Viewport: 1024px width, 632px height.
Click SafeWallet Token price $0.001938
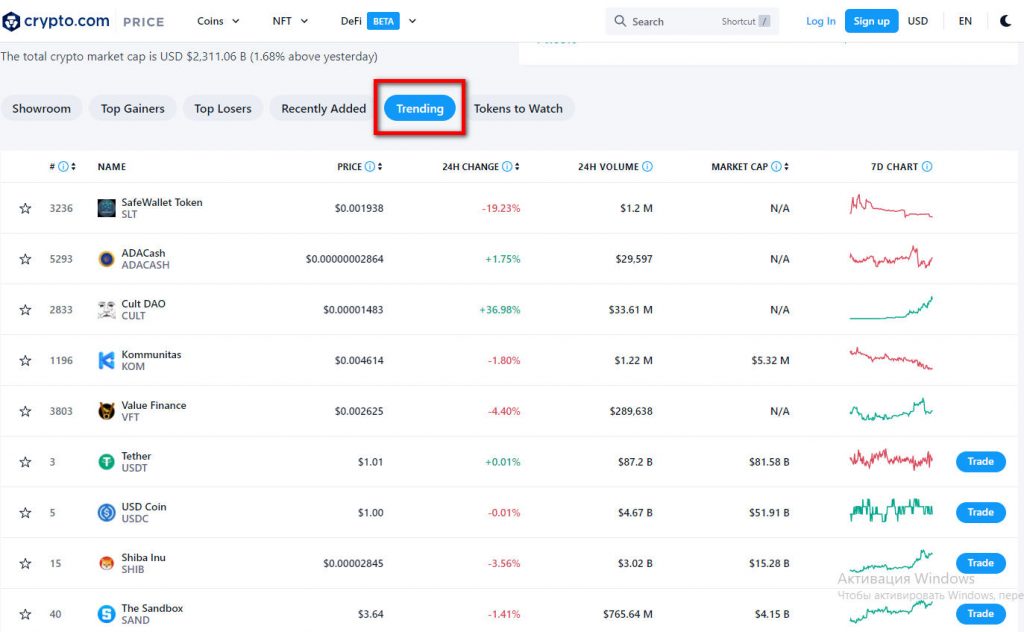click(359, 208)
